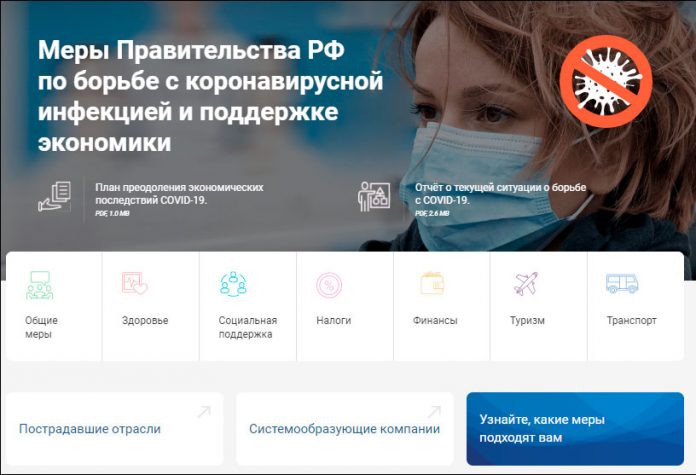Image resolution: width=696 pixels, height=475 pixels.
Task: Click the Узнайте, какие меры подходят вам button
Action: pos(575,429)
